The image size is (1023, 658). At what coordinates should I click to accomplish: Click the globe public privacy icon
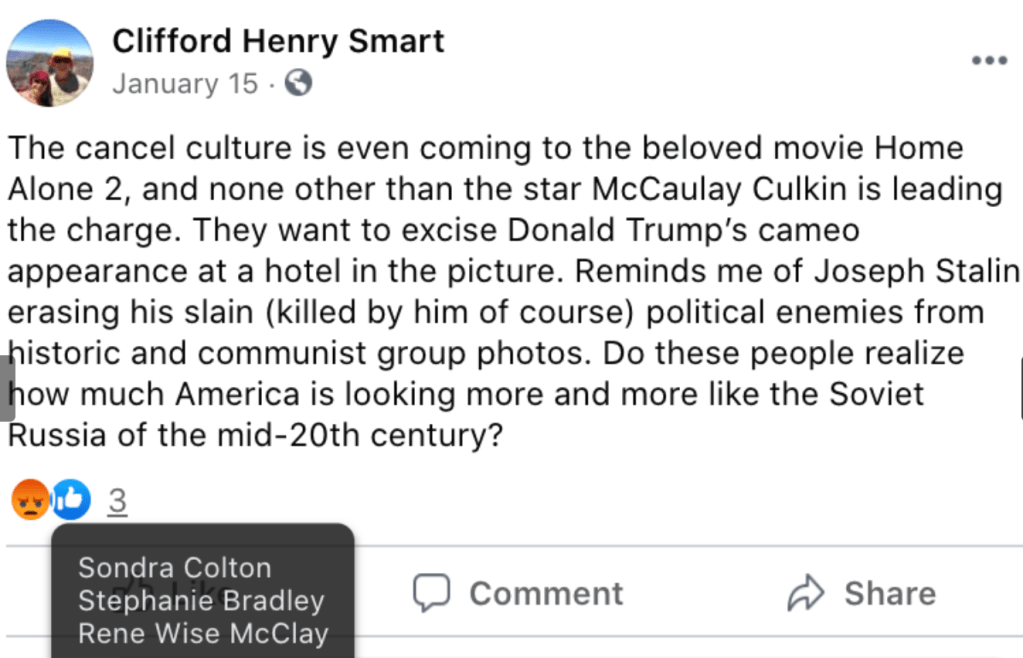[298, 83]
